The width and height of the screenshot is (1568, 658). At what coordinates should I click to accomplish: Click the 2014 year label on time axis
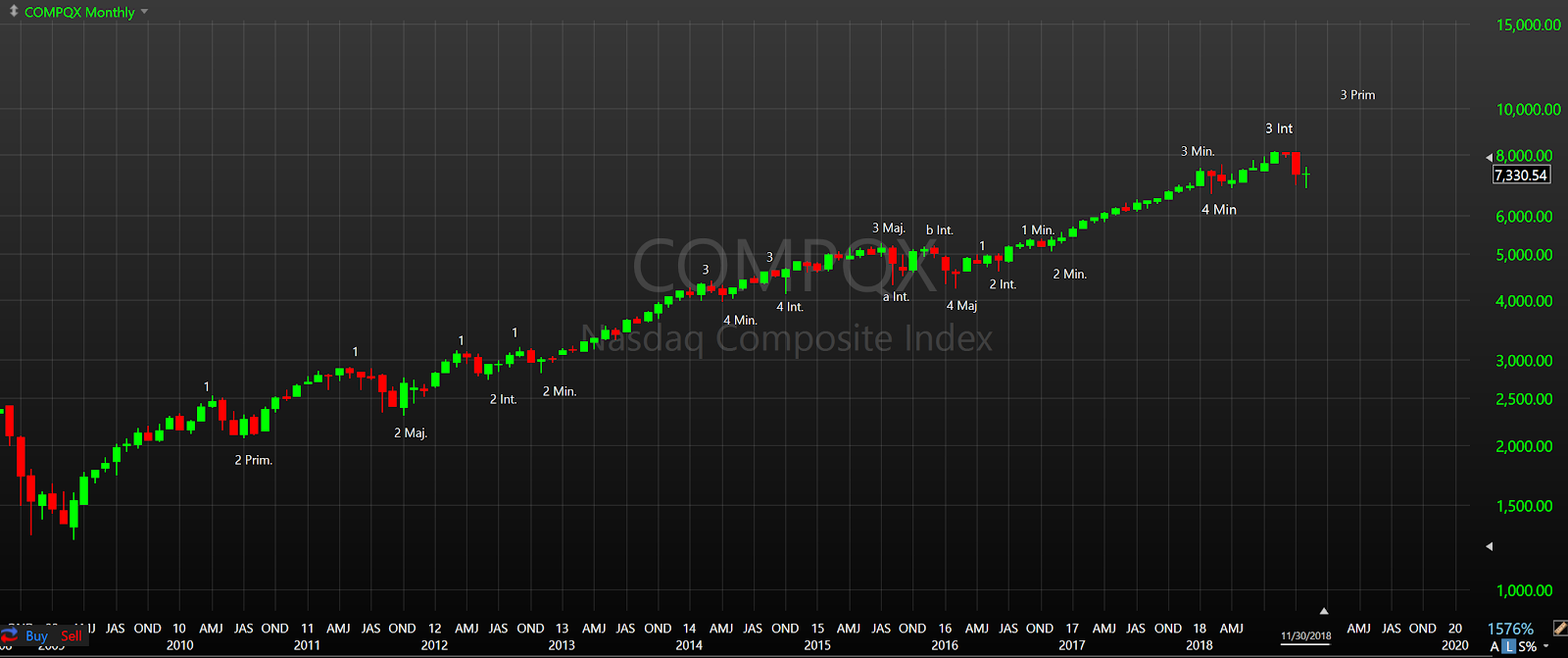pyautogui.click(x=689, y=645)
